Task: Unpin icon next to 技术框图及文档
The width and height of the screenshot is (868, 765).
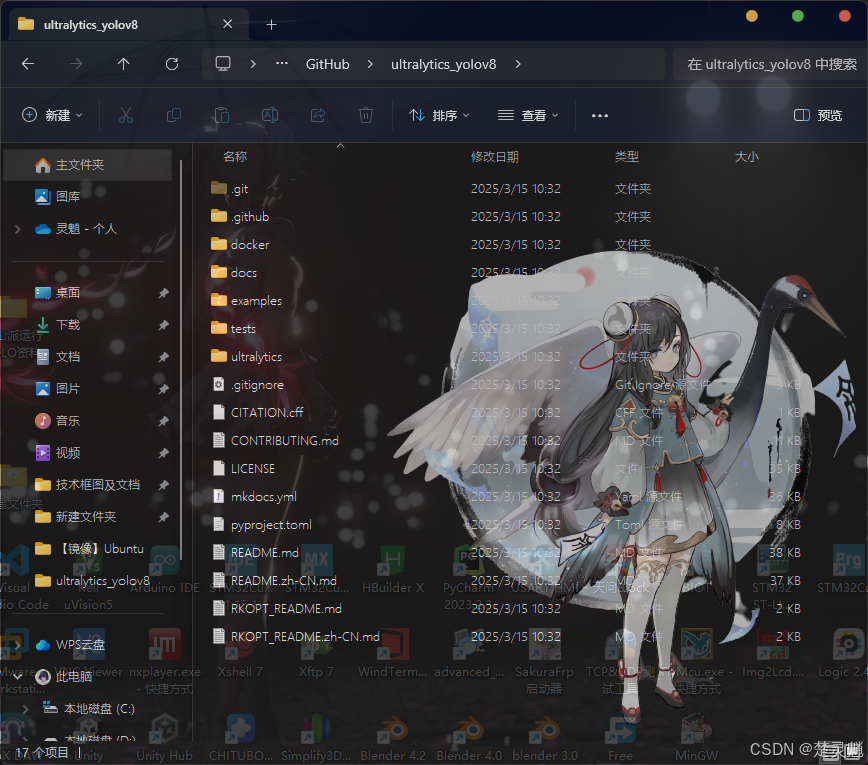Action: point(163,485)
